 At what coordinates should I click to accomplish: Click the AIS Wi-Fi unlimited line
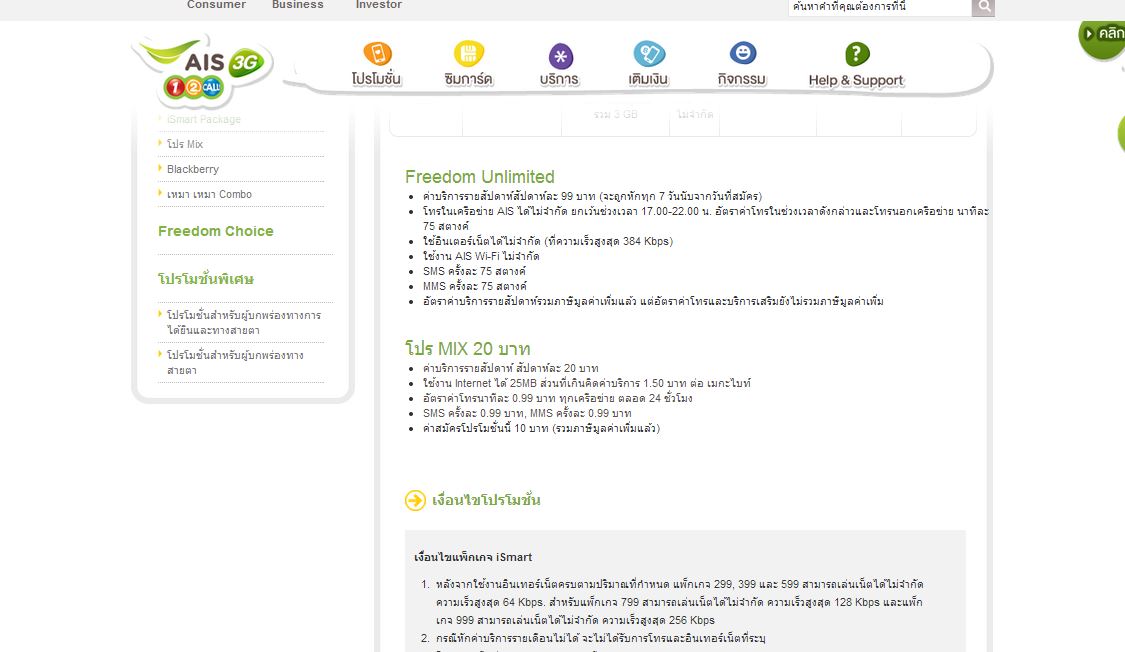(x=481, y=256)
